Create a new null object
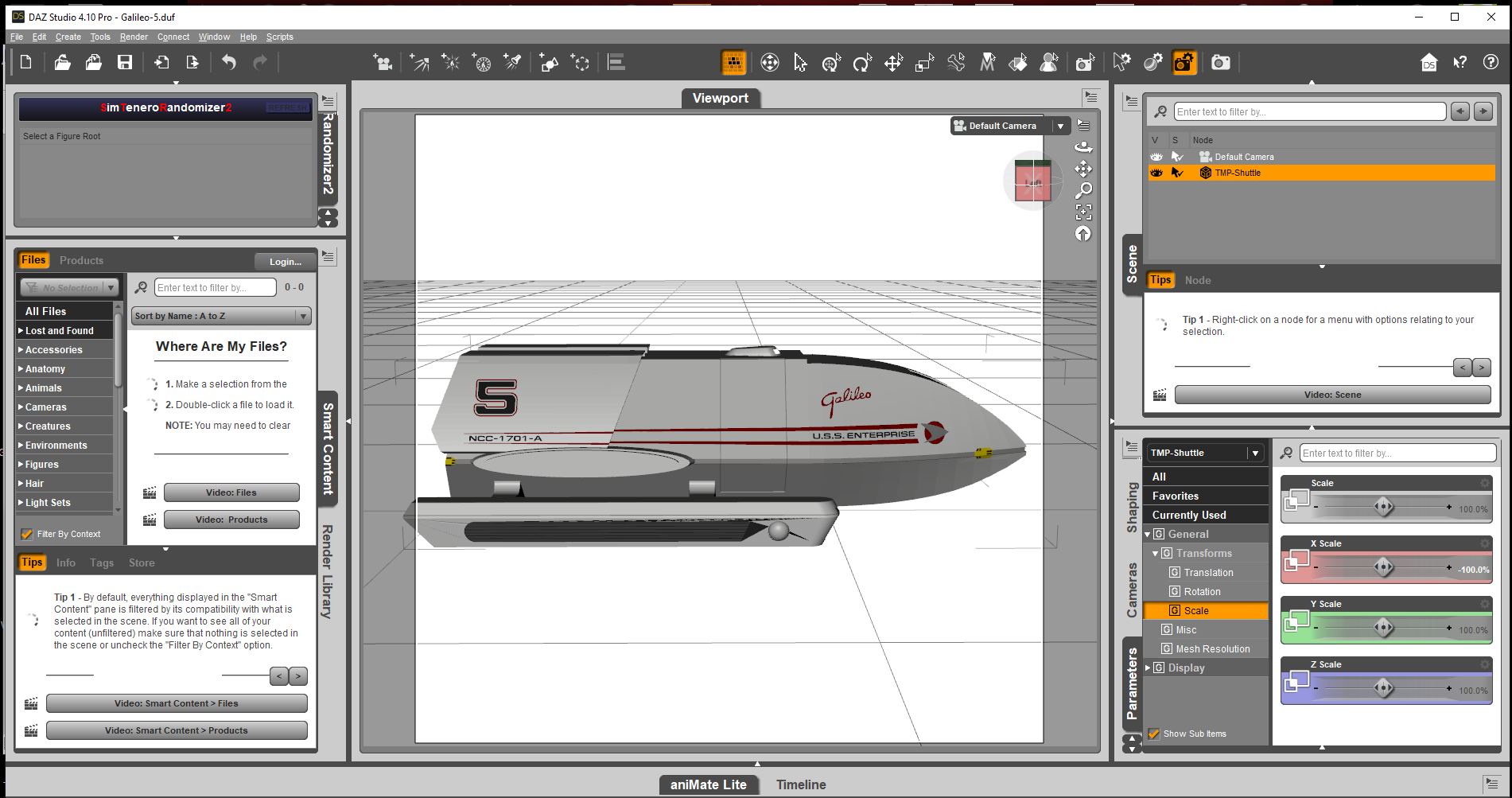 tap(581, 62)
